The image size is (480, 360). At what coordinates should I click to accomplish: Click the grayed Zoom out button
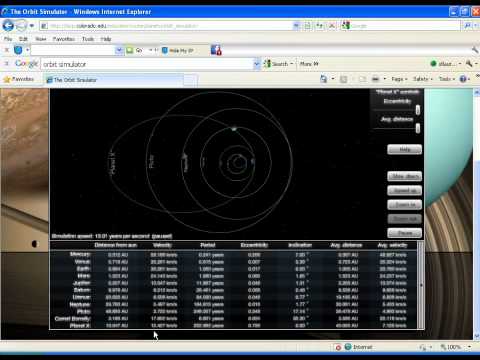tap(404, 219)
